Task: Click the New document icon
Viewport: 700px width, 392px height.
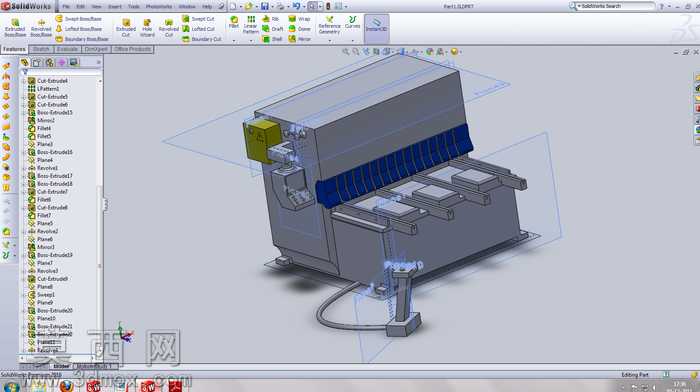Action: pos(233,6)
